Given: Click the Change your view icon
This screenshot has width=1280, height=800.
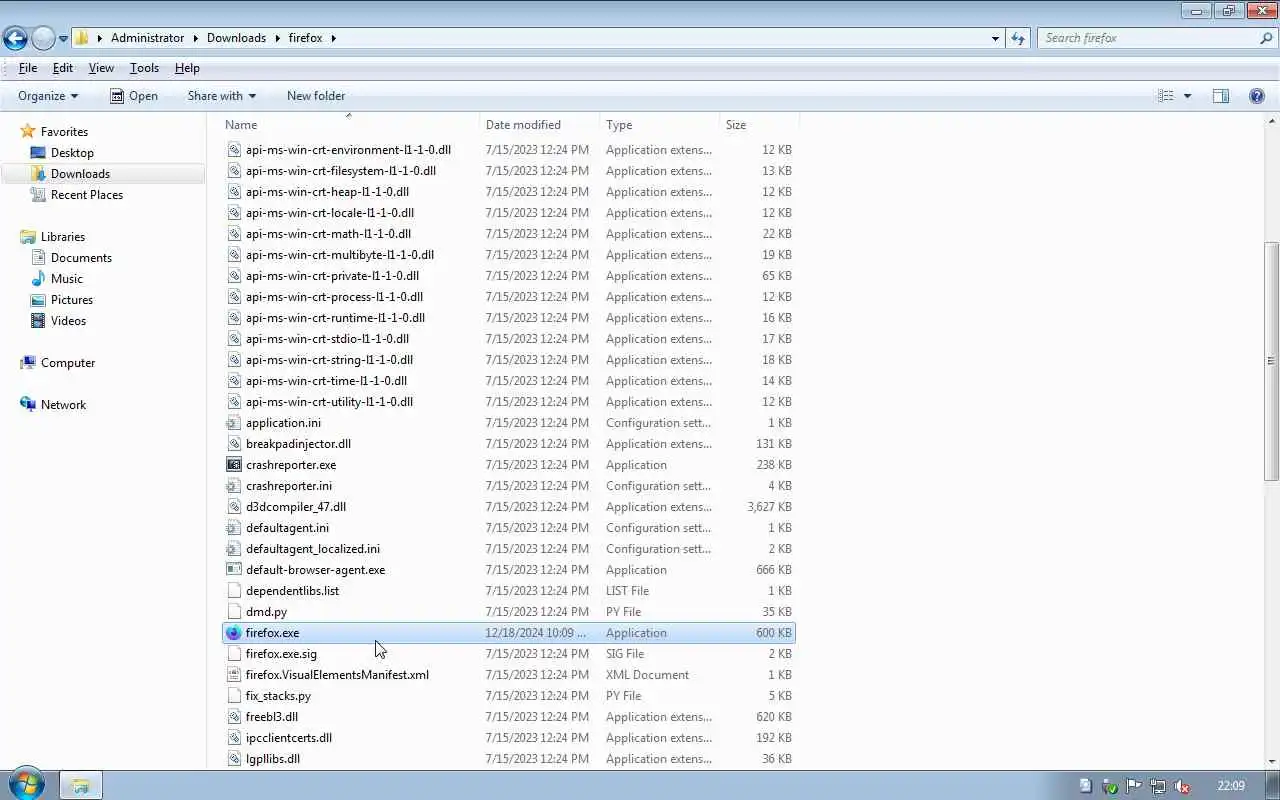Looking at the screenshot, I should 1166,96.
